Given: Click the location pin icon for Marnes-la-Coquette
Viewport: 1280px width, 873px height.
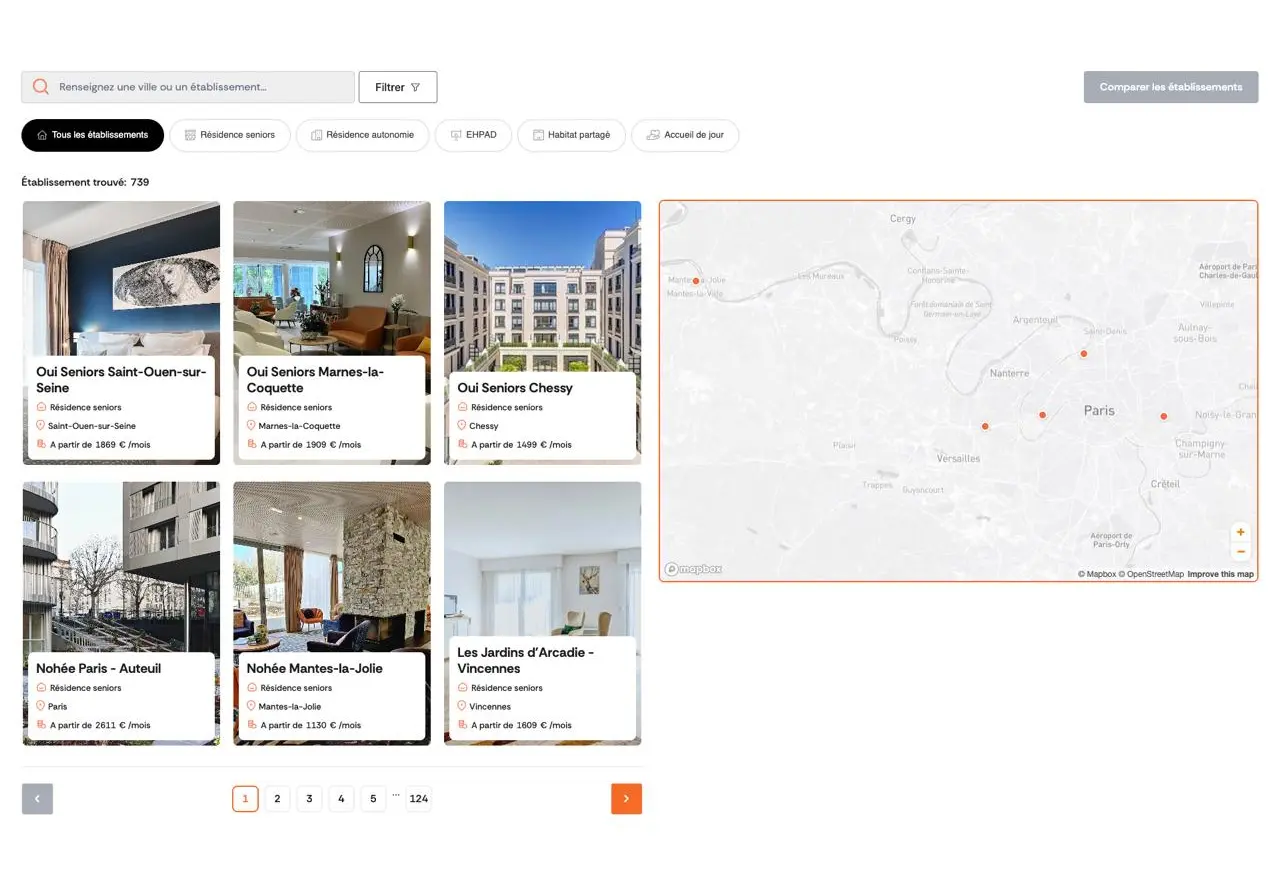Looking at the screenshot, I should pyautogui.click(x=252, y=425).
